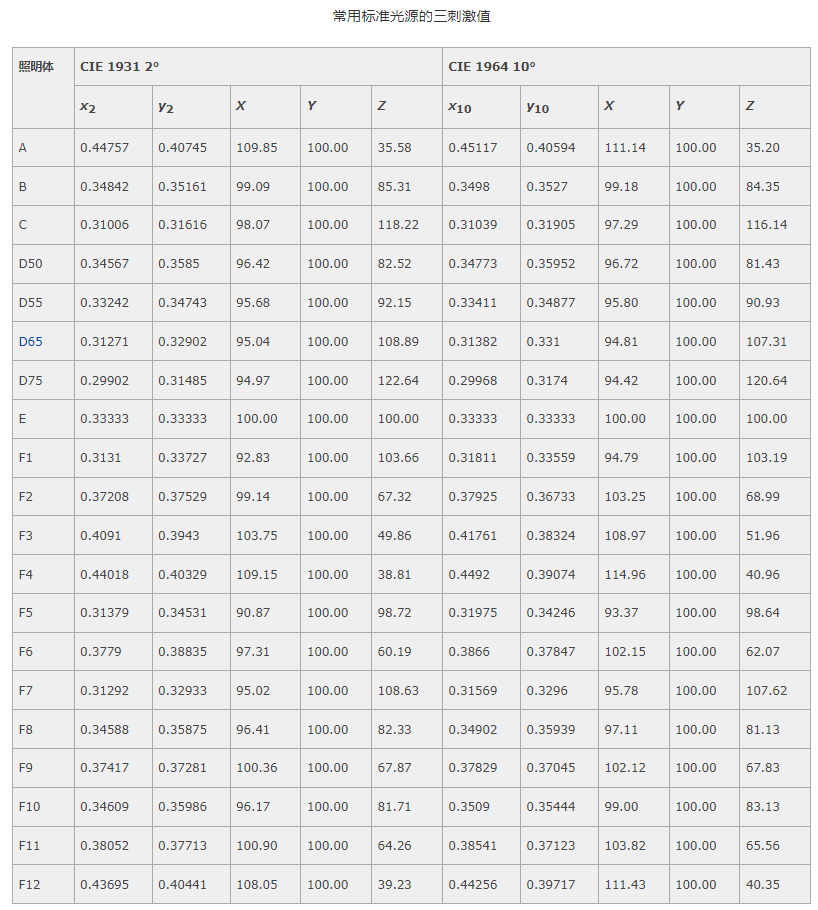Click the D50 row label
The image size is (818, 910).
click(x=30, y=264)
